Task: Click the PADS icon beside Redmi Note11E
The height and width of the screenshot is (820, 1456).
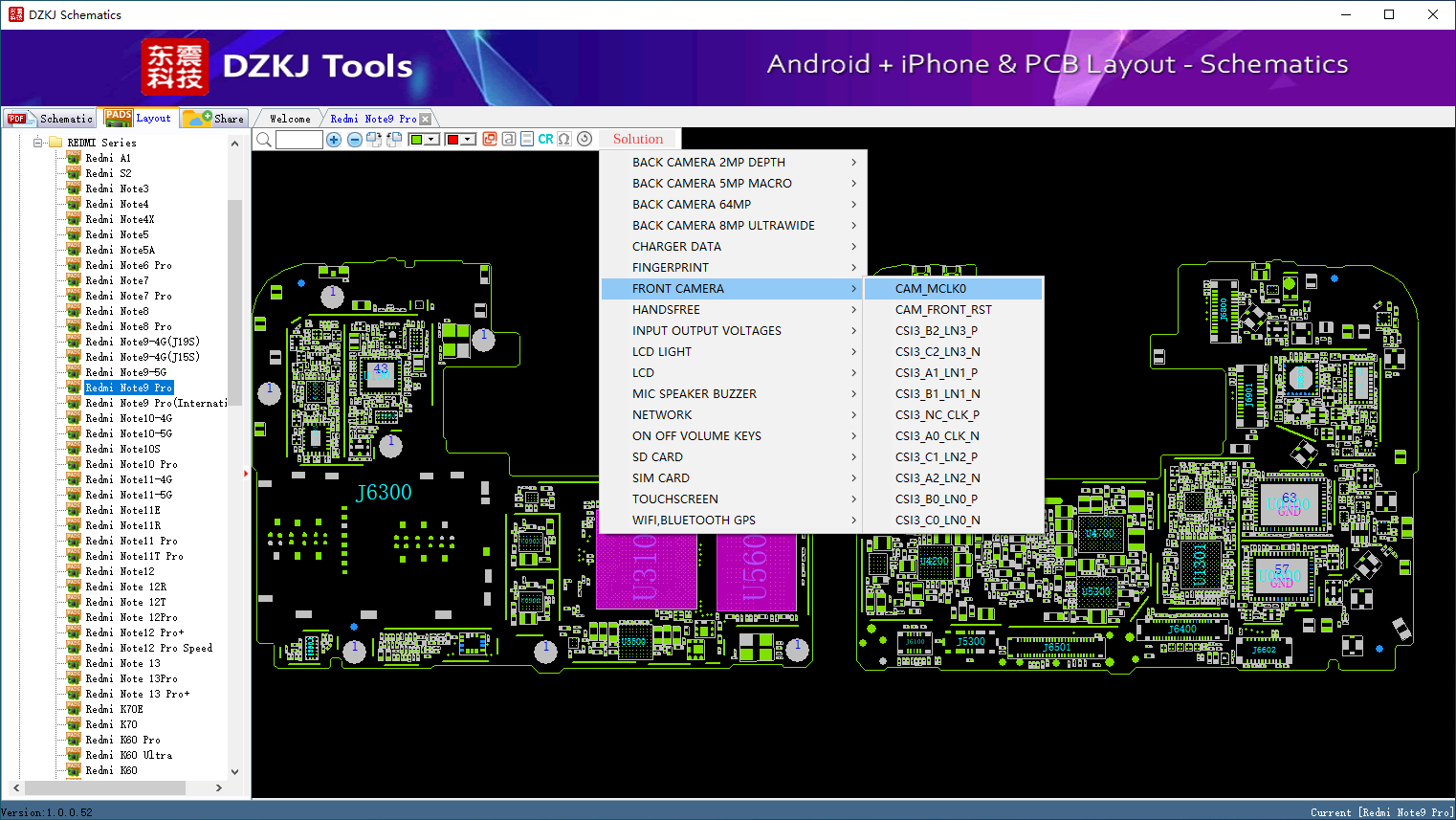Action: (74, 510)
